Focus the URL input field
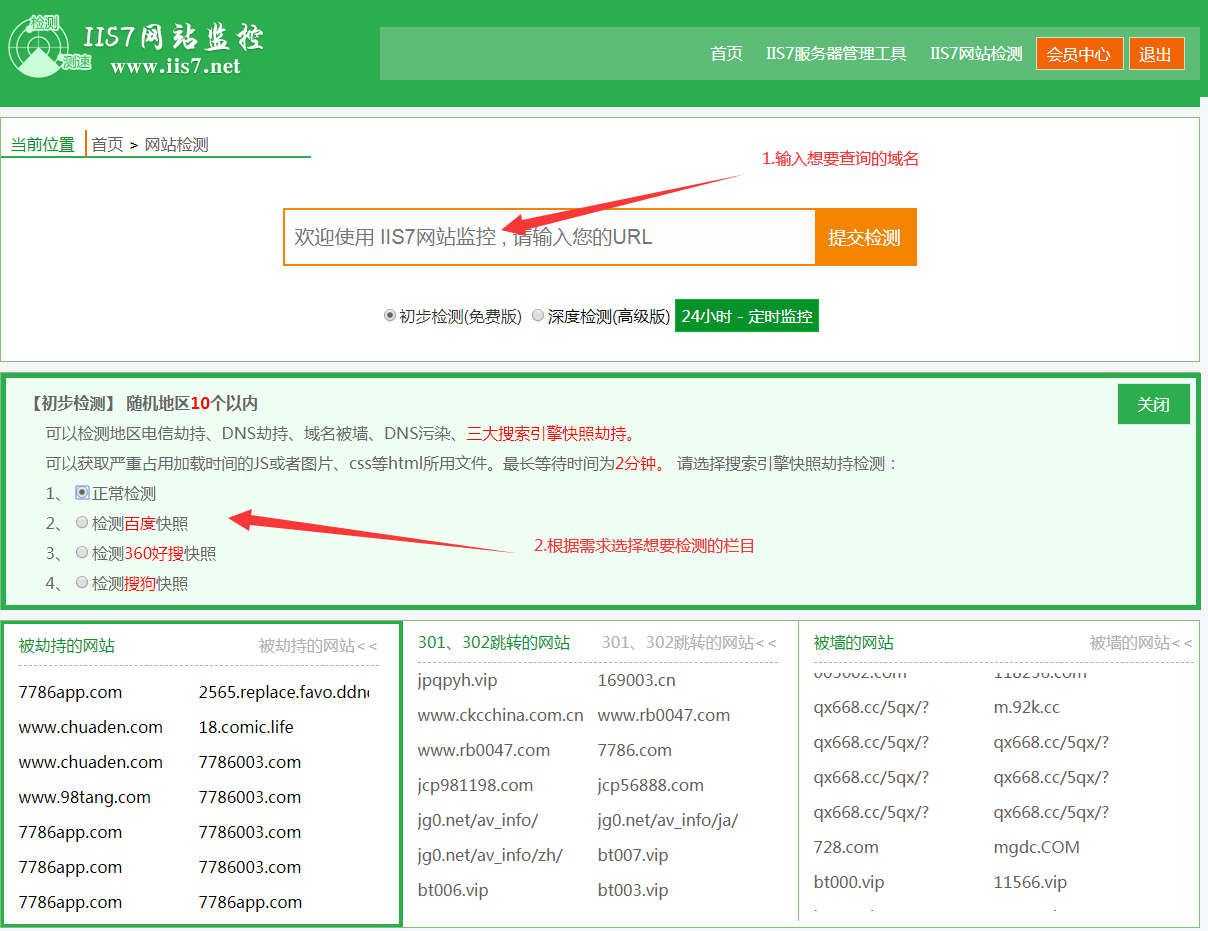This screenshot has height=931, width=1208. (x=550, y=237)
